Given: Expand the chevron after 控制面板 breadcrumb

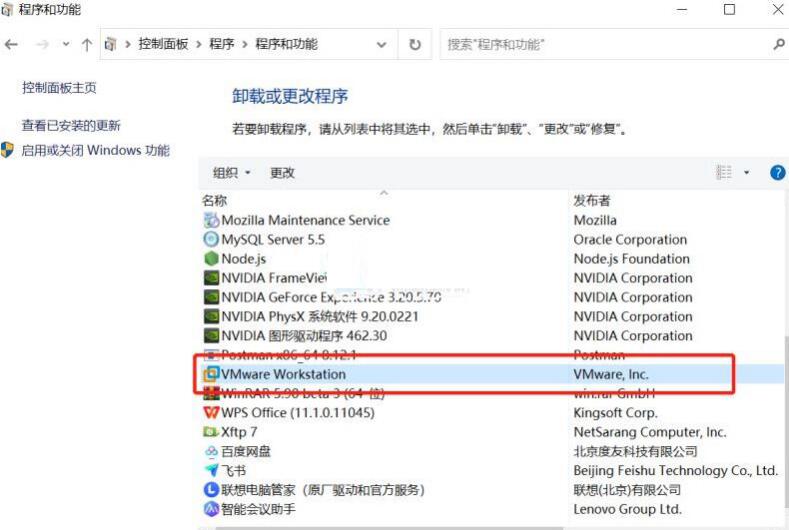Looking at the screenshot, I should click(x=199, y=45).
